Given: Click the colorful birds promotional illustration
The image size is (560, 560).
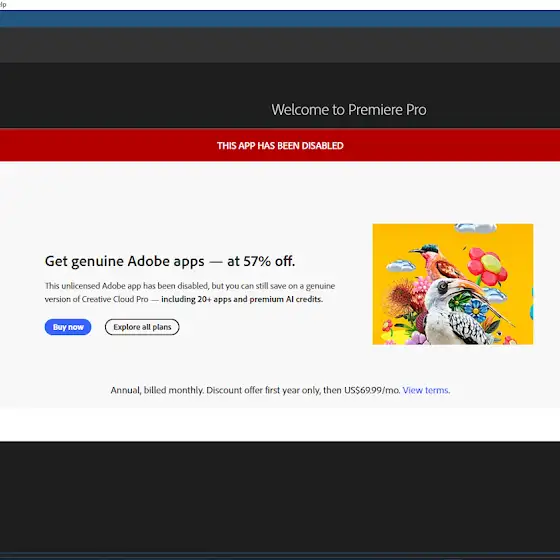Looking at the screenshot, I should tap(452, 284).
